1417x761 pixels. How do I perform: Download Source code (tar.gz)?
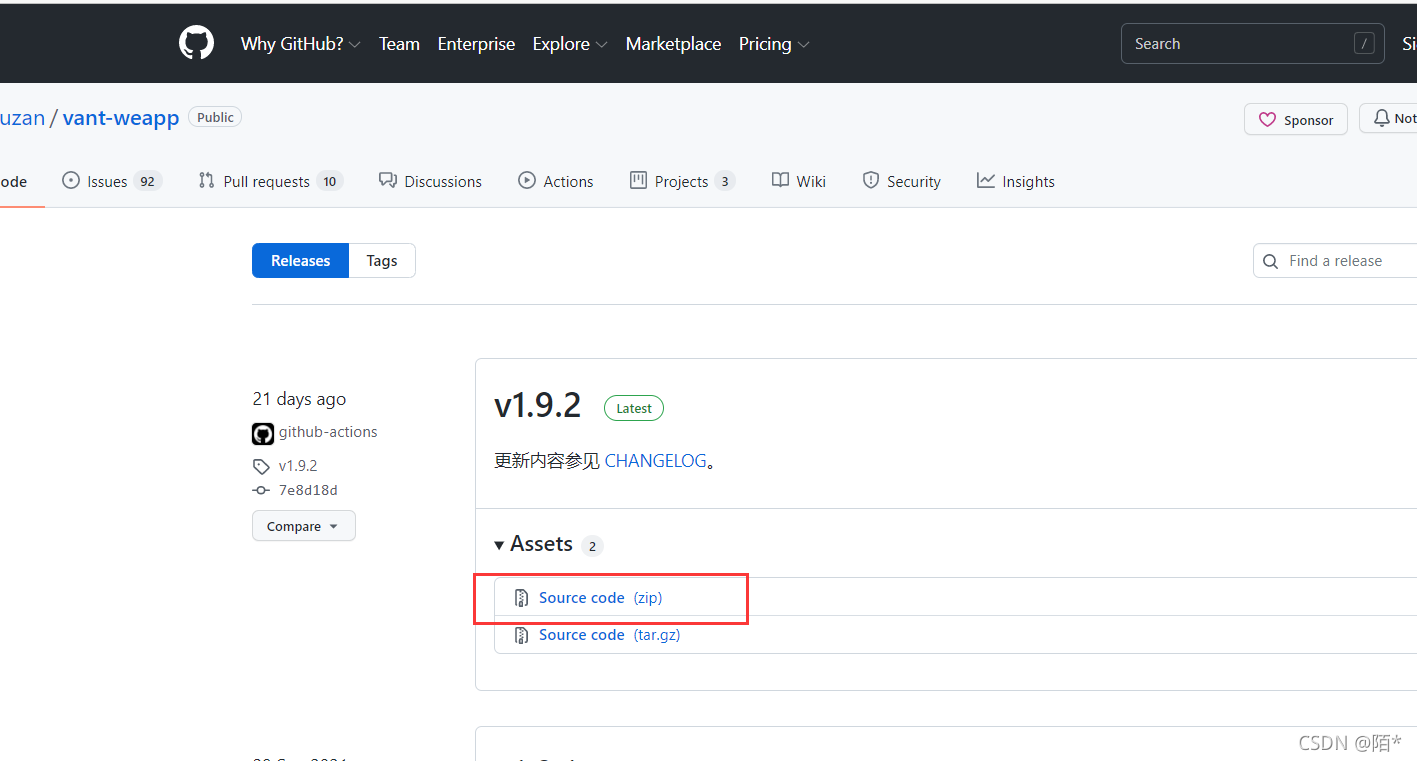point(609,634)
